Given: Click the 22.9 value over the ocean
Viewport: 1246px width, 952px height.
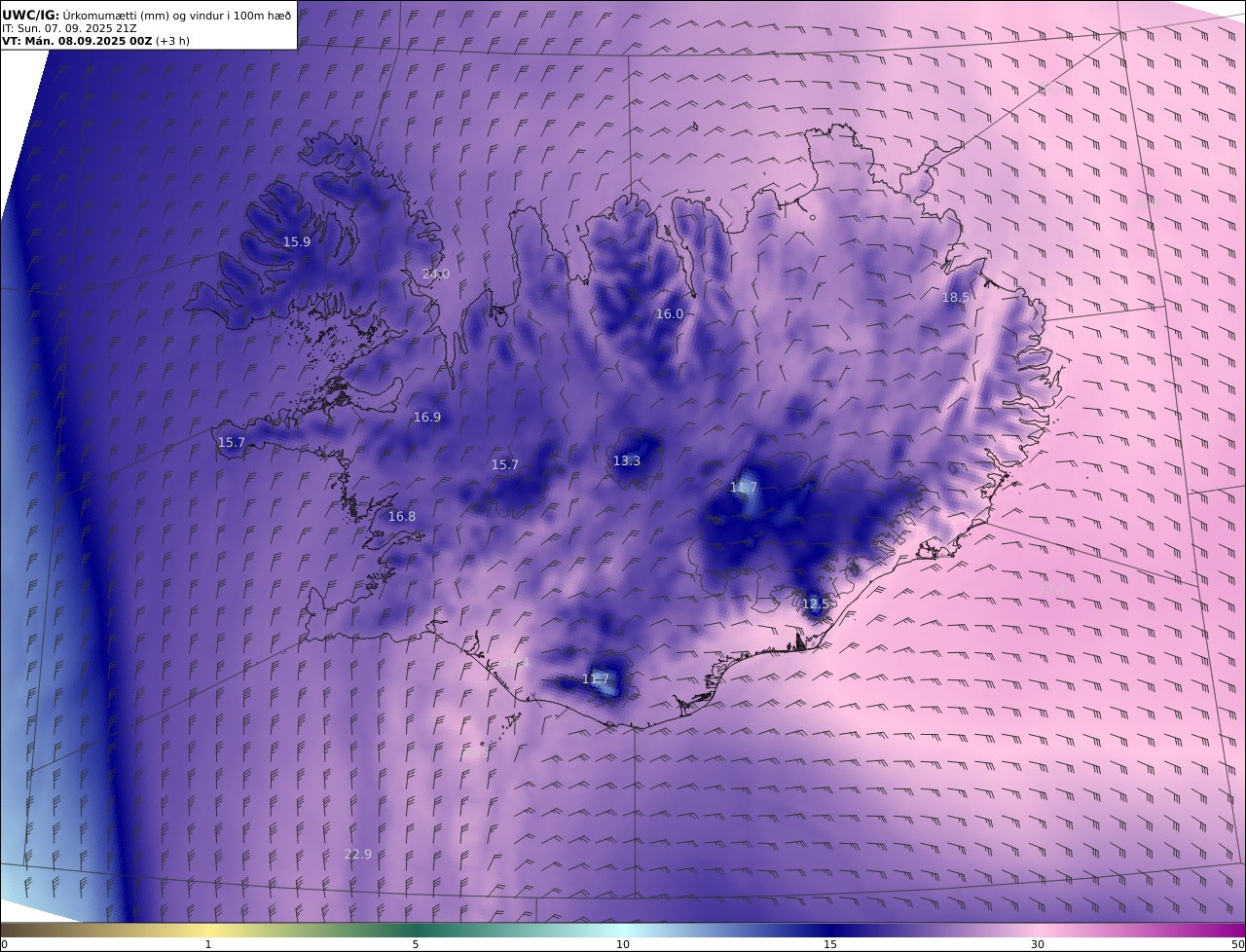Looking at the screenshot, I should click(x=358, y=854).
